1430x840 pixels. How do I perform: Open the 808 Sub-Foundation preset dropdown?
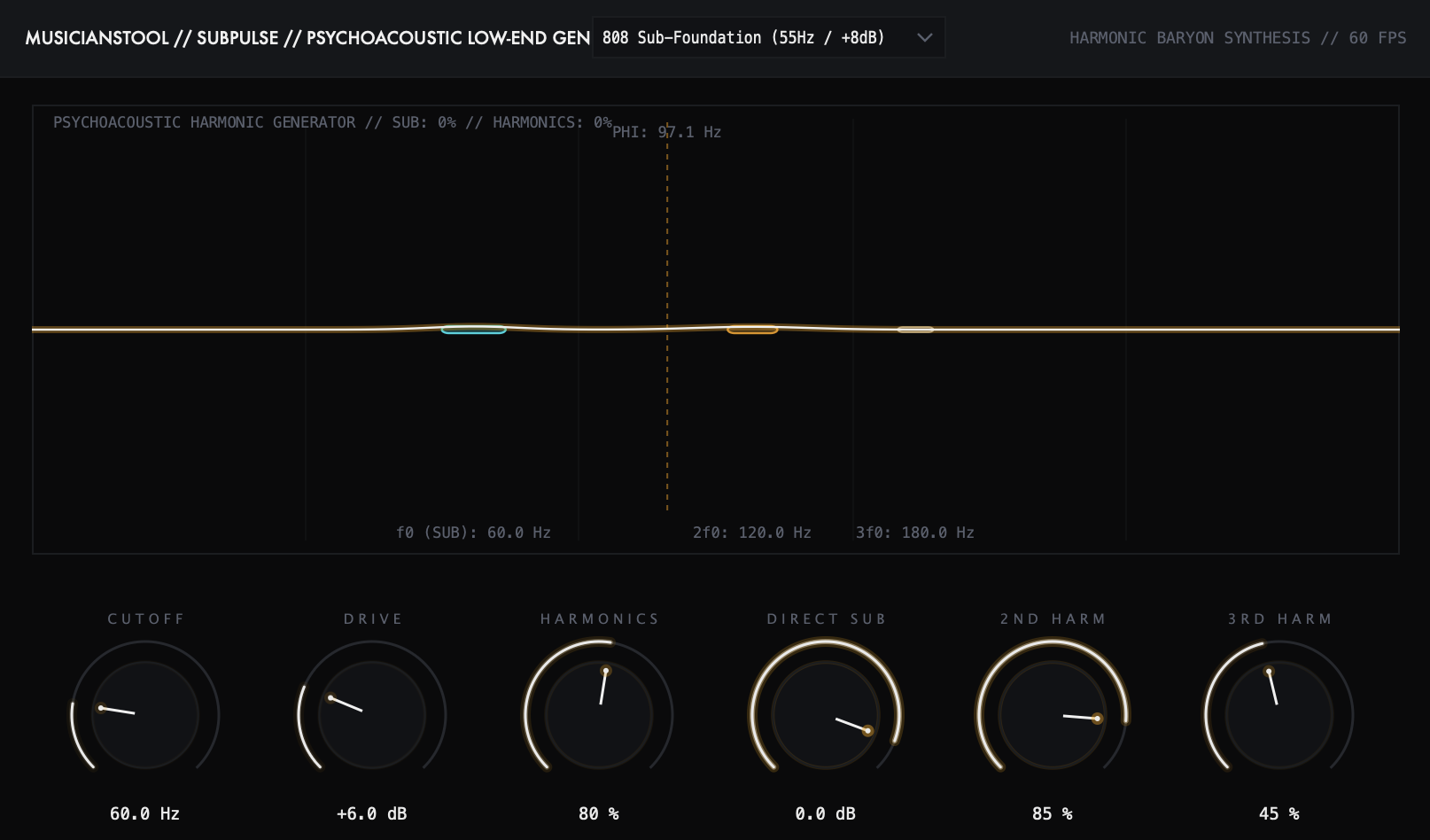(x=768, y=37)
